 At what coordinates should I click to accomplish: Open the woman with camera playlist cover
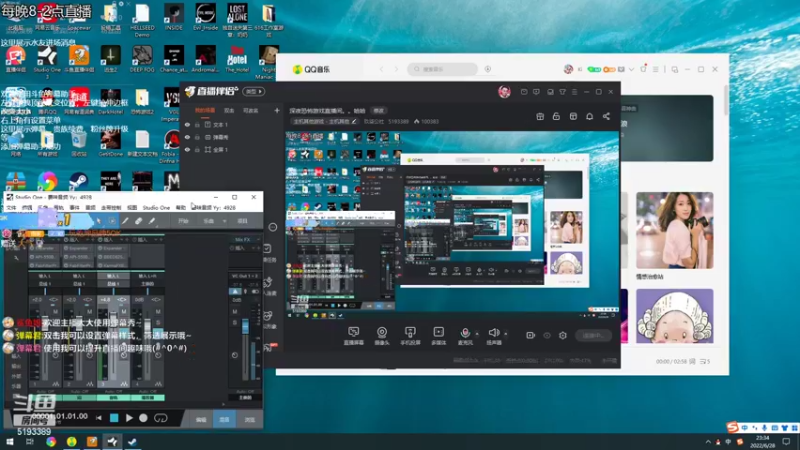click(674, 230)
